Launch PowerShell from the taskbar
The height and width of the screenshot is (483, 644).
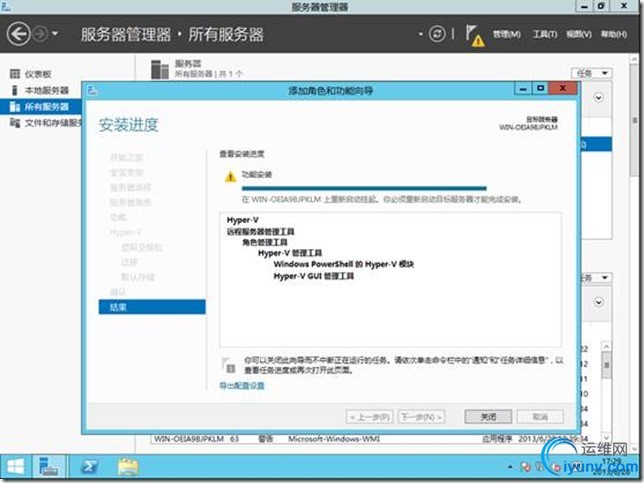point(89,467)
